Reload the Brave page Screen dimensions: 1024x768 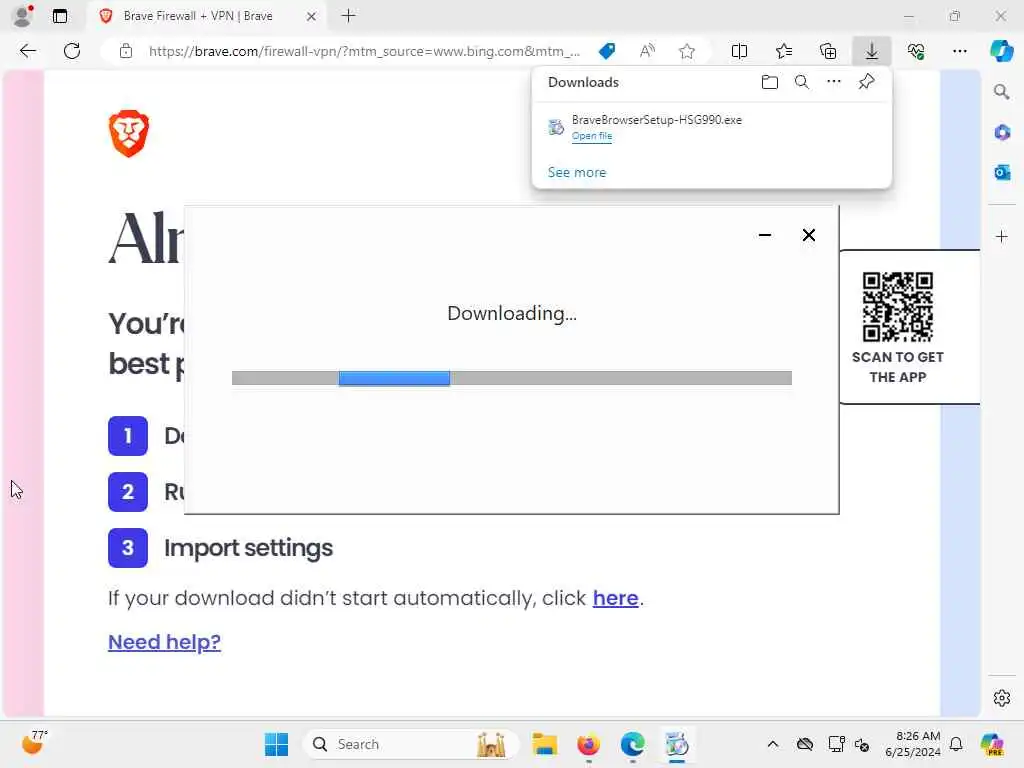[72, 51]
